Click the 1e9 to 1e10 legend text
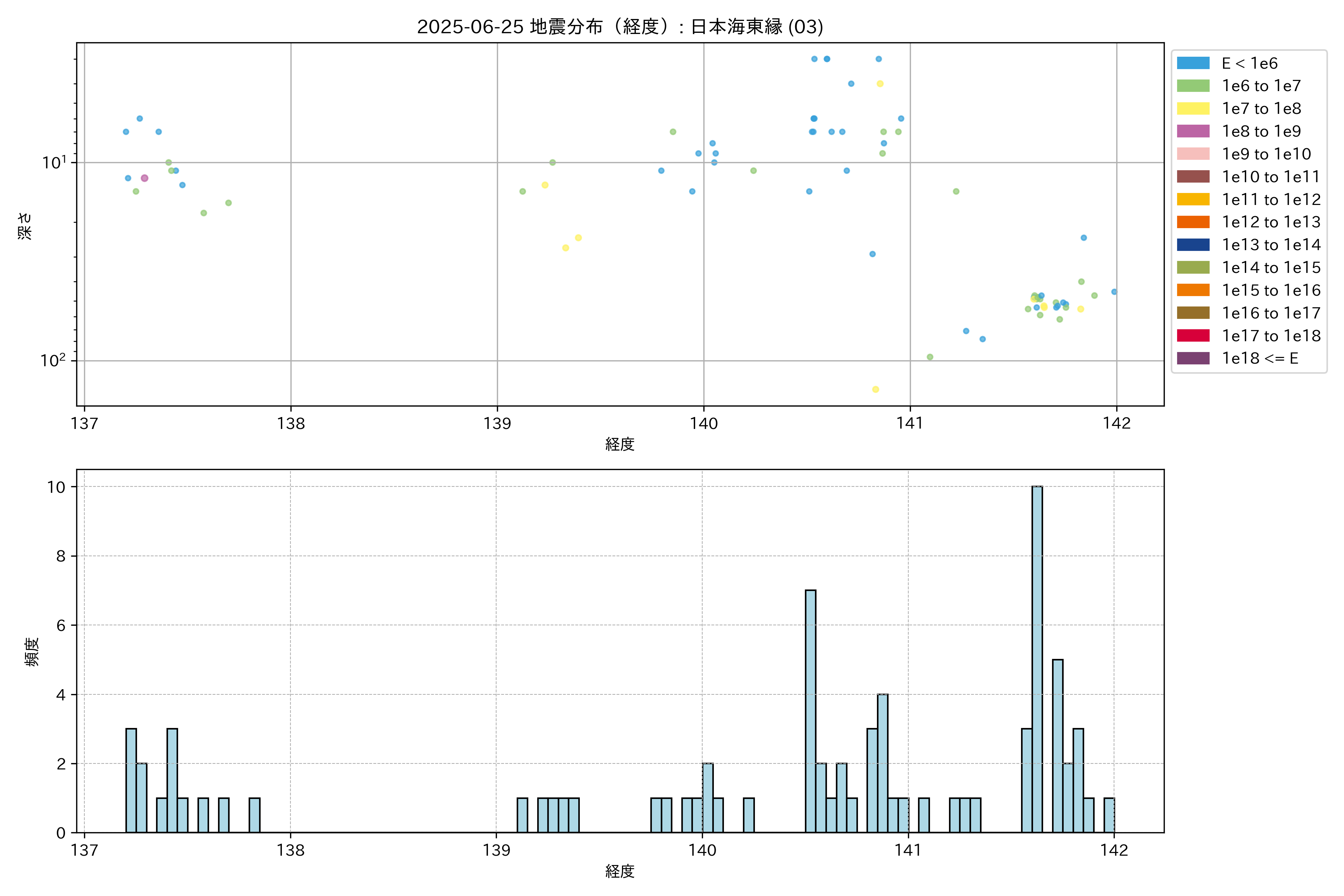The image size is (1344, 896). 1266,154
